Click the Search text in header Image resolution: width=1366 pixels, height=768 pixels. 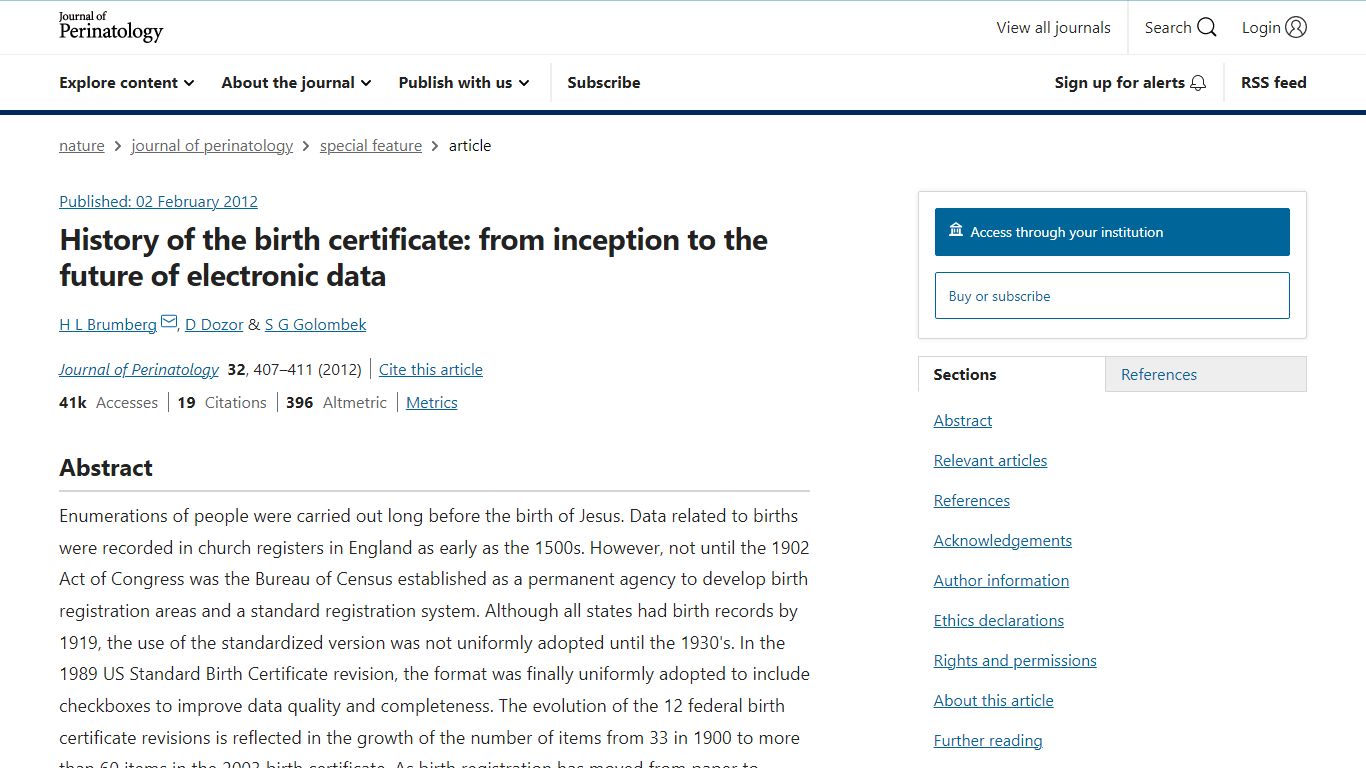tap(1168, 28)
